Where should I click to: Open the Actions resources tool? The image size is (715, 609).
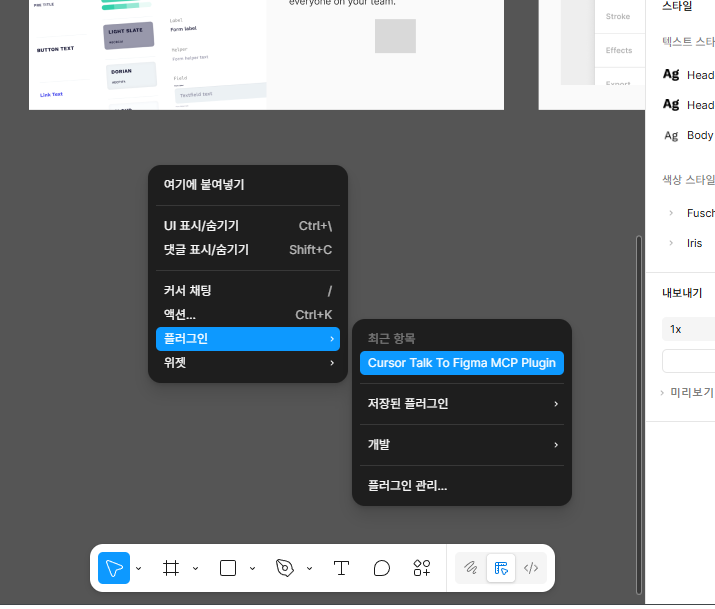point(422,568)
